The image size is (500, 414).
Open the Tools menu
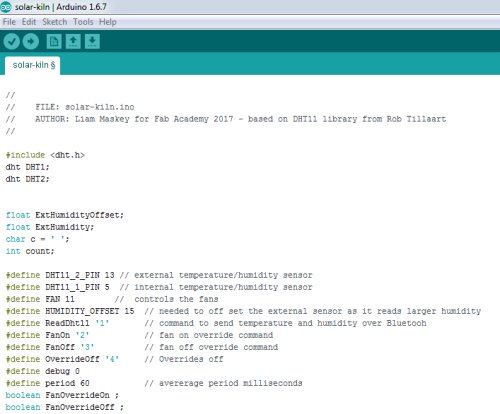(83, 22)
